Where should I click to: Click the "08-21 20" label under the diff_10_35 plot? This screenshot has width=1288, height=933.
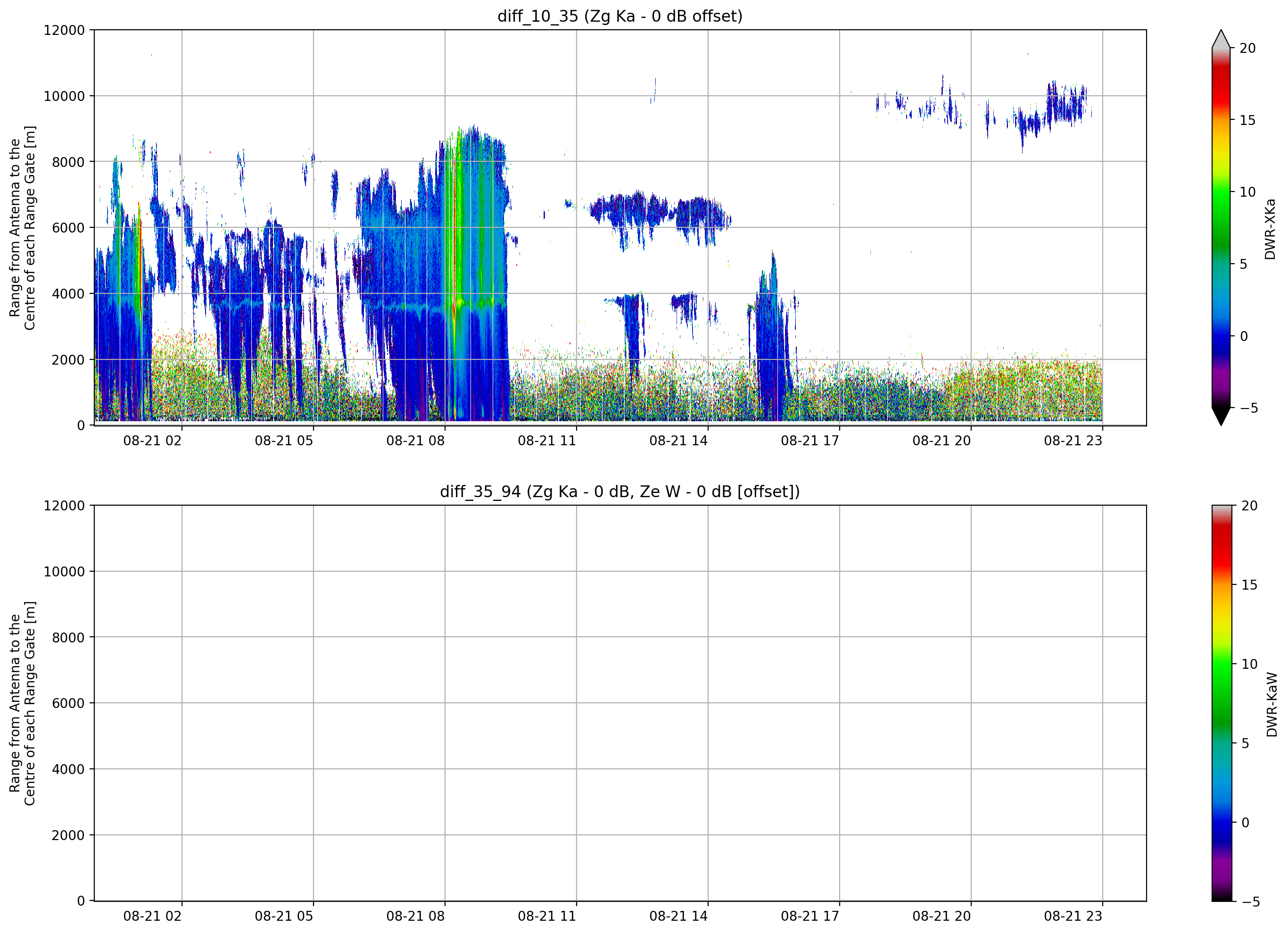coord(941,441)
